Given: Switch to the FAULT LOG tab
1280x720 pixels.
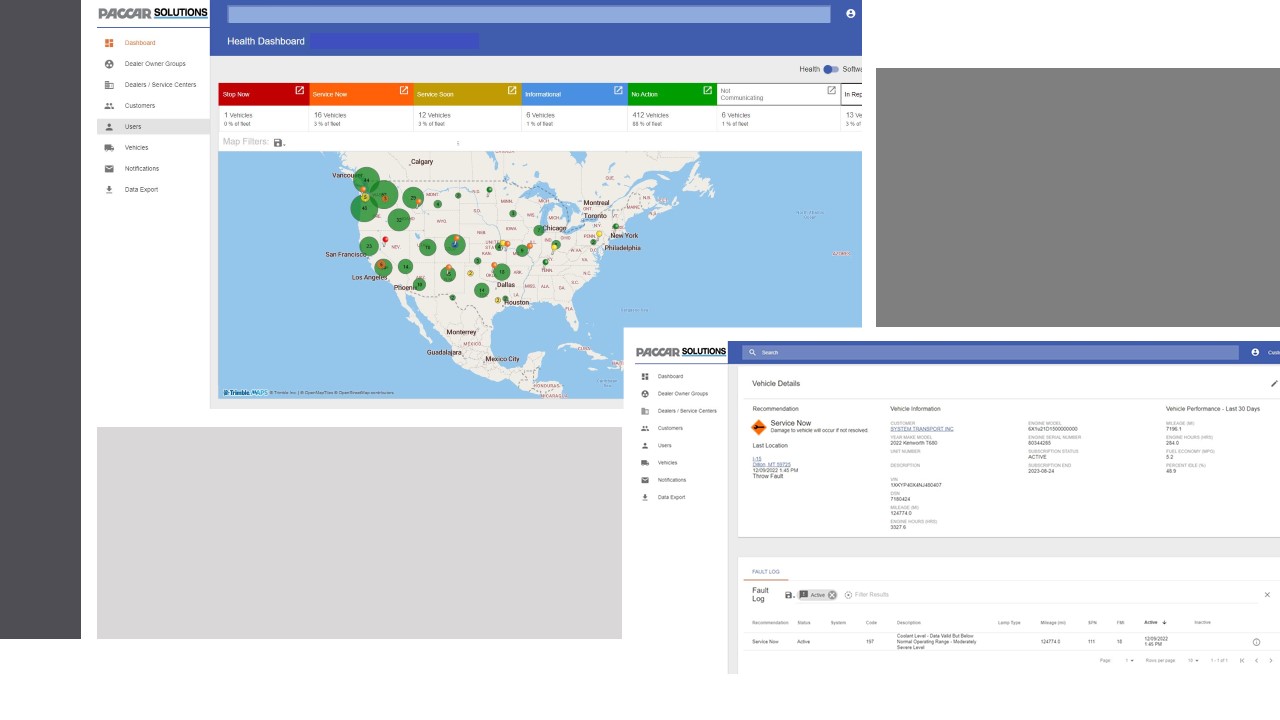Looking at the screenshot, I should point(766,572).
